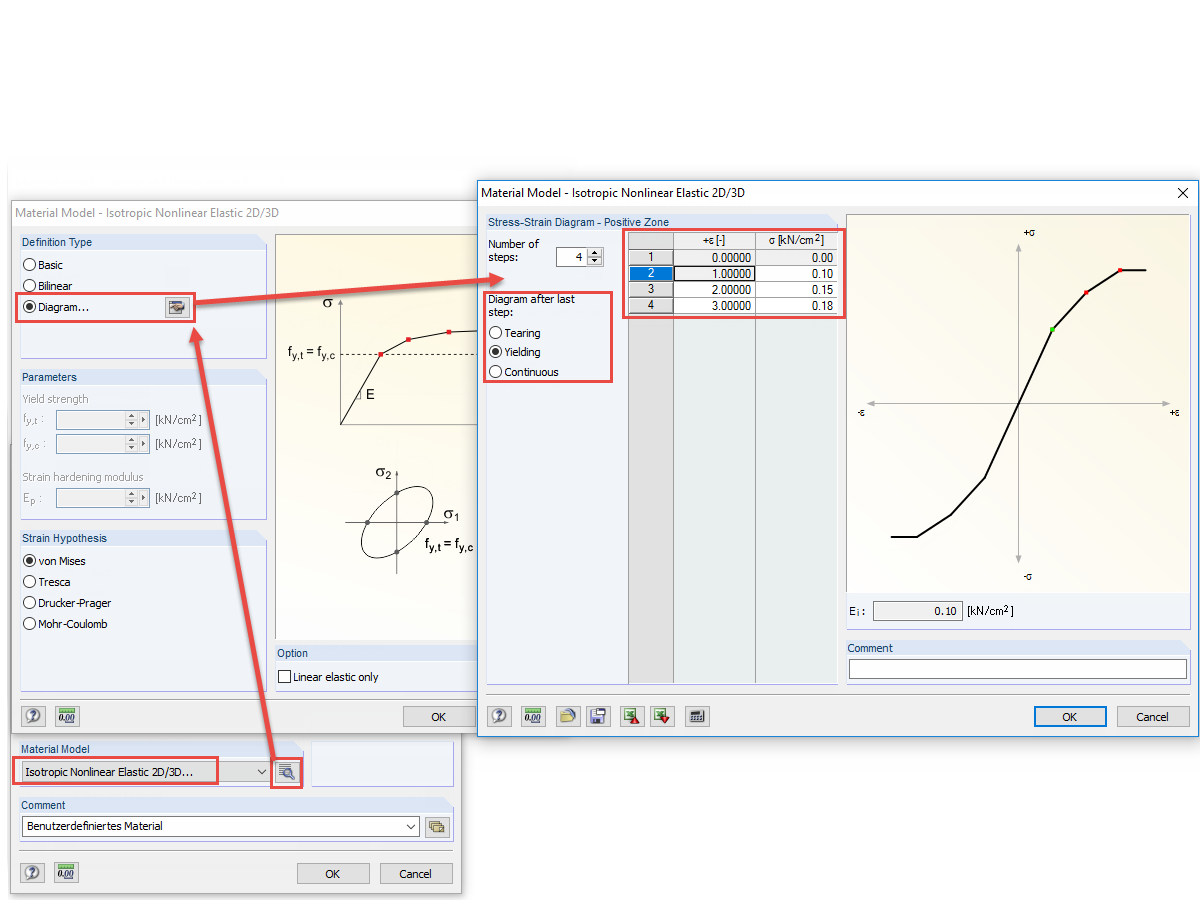1200x900 pixels.
Task: Click the magnifier icon next to Material Model
Action: 286,772
